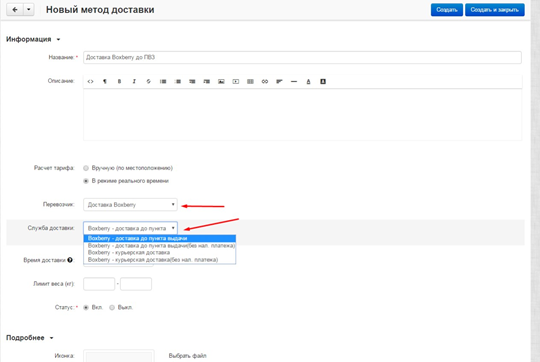Open the Перевозчик carrier dropdown
This screenshot has width=540, height=362.
pyautogui.click(x=130, y=205)
